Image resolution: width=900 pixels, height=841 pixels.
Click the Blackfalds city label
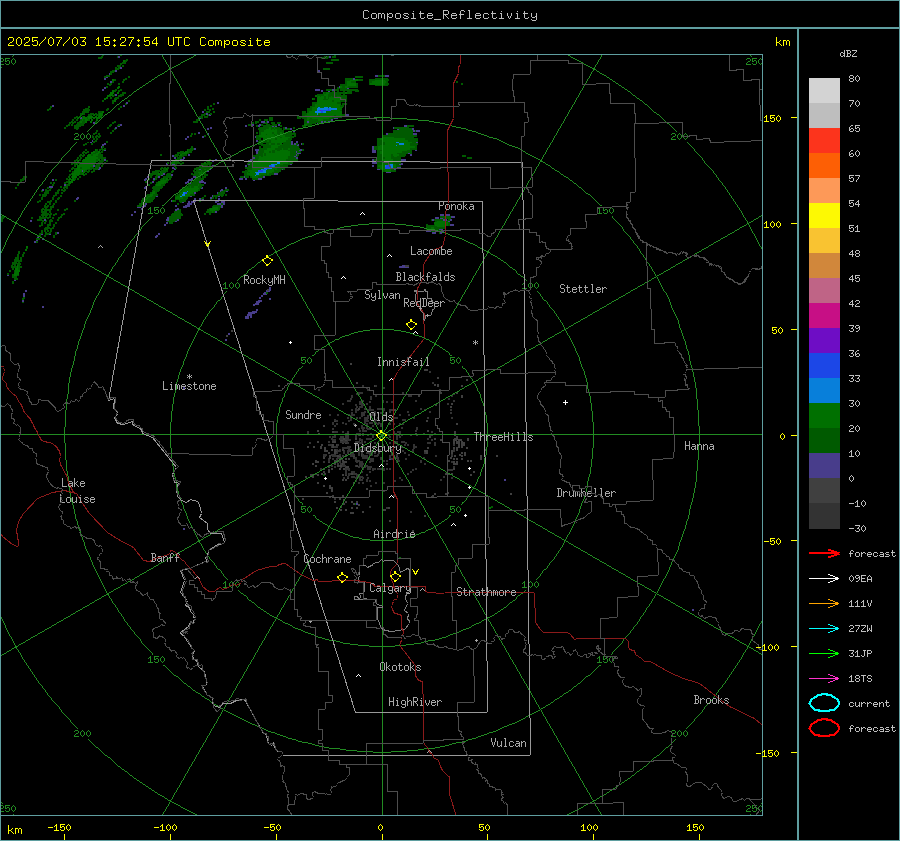point(425,277)
